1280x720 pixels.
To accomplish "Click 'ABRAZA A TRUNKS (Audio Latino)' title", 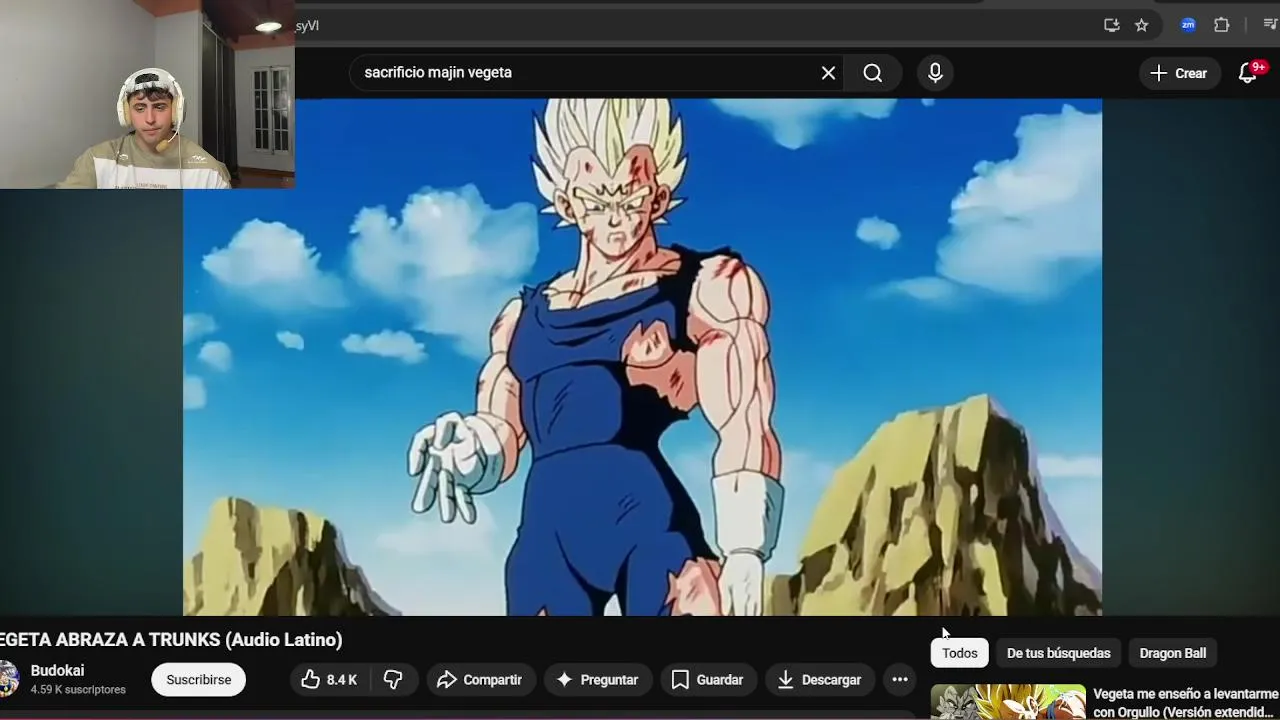I will click(199, 640).
